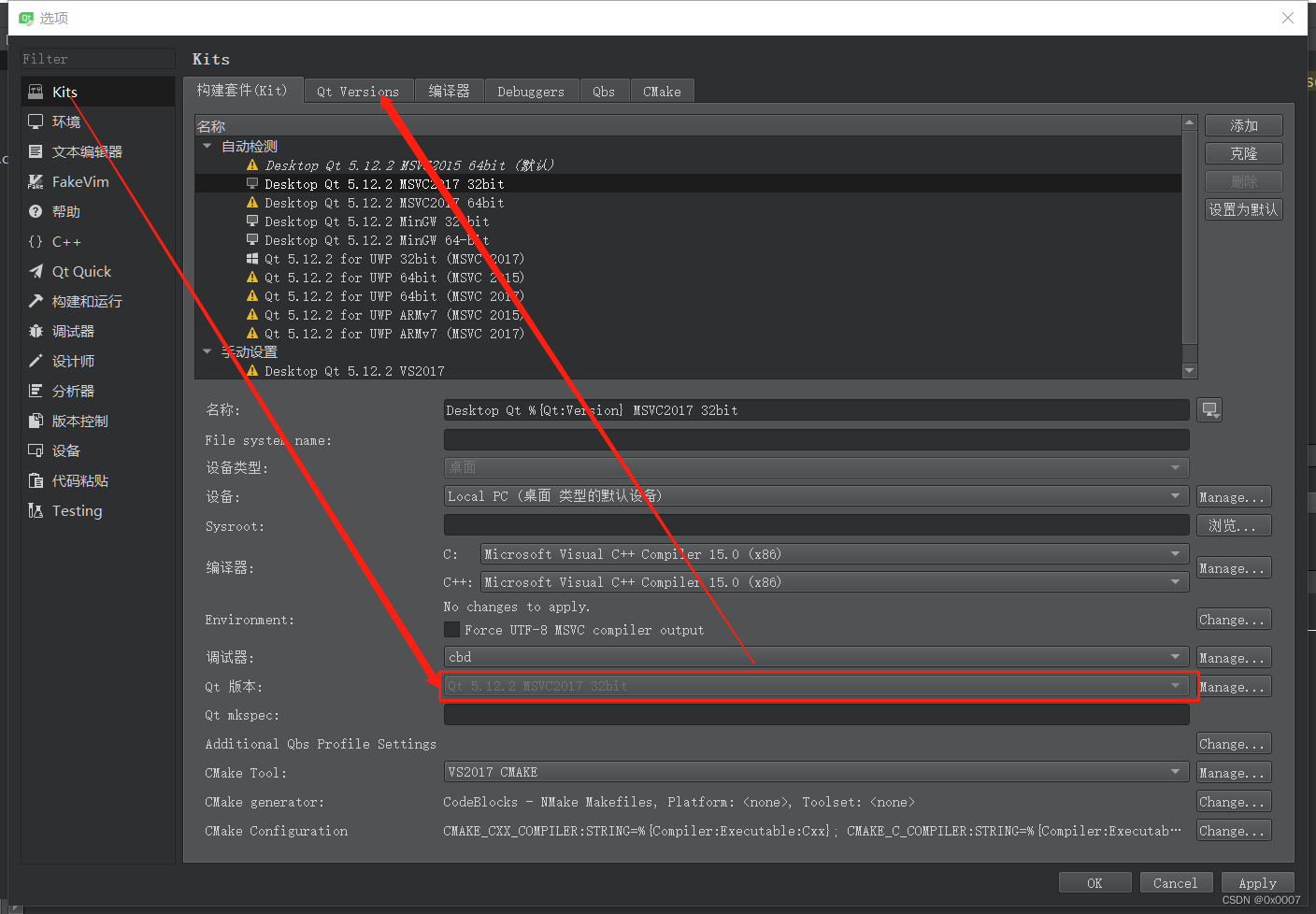Collapse the 自动检测 kit group
The width and height of the screenshot is (1316, 914).
(x=207, y=146)
